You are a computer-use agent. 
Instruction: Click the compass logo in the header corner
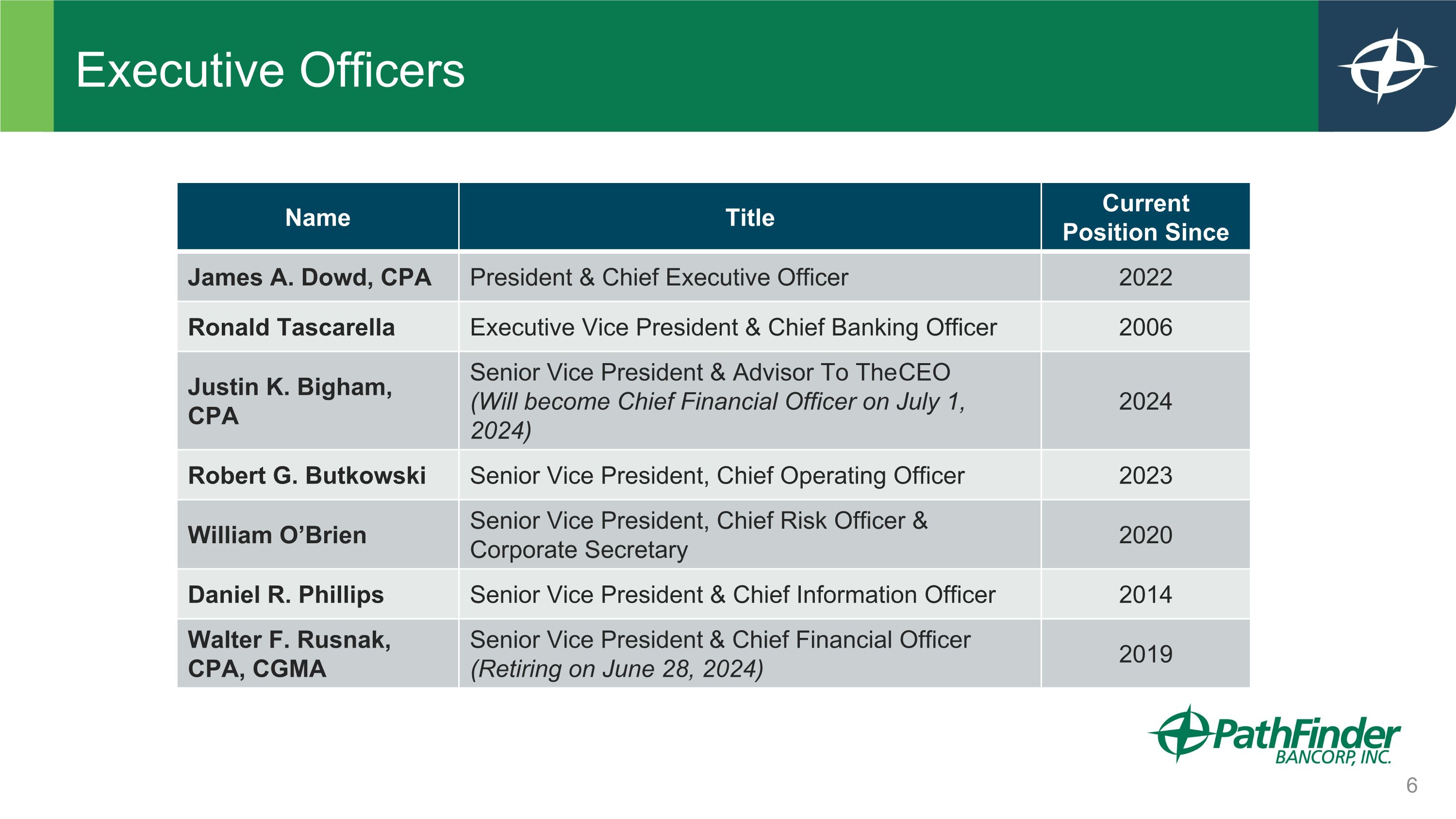tap(1387, 67)
